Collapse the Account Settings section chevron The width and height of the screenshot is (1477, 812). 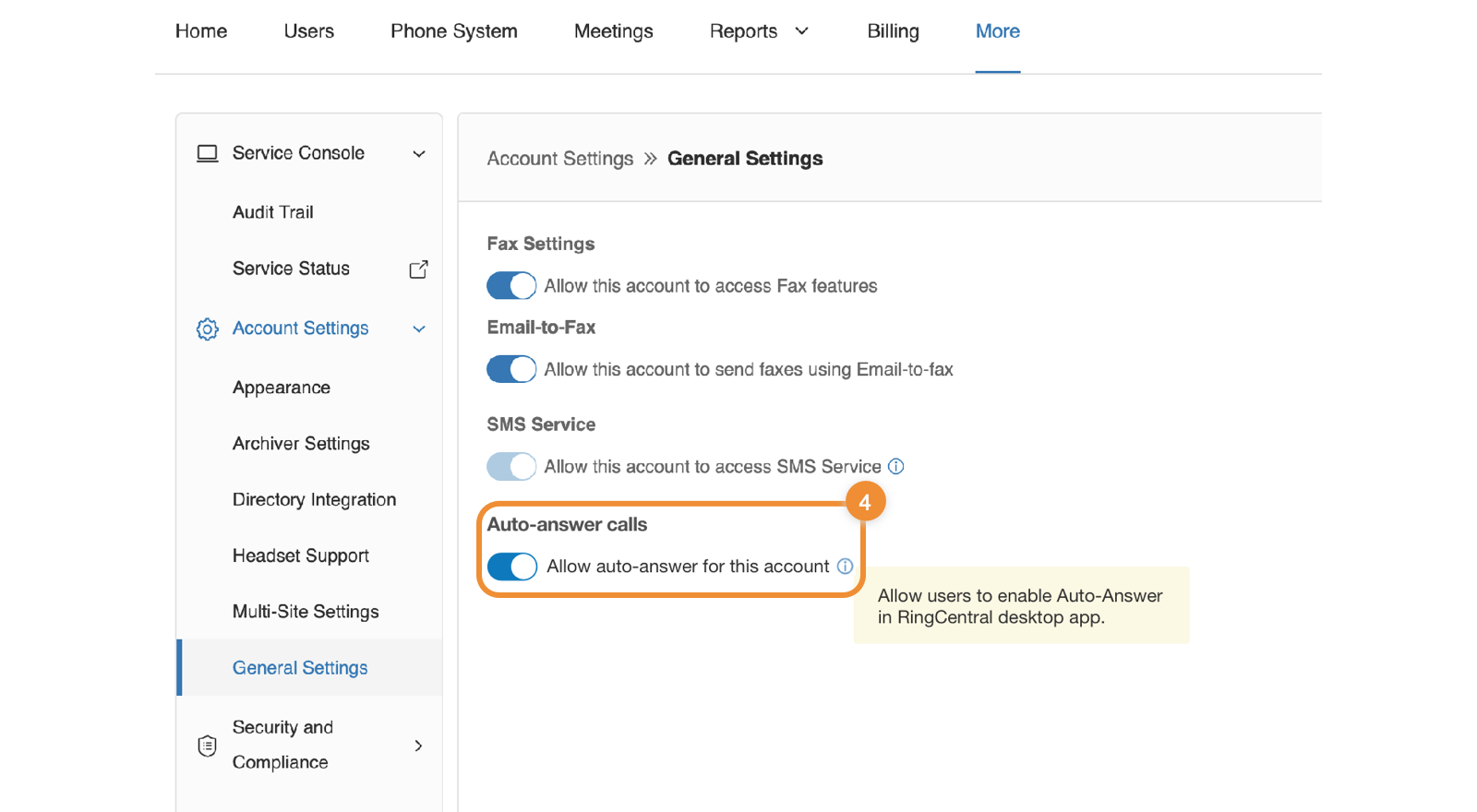[419, 329]
